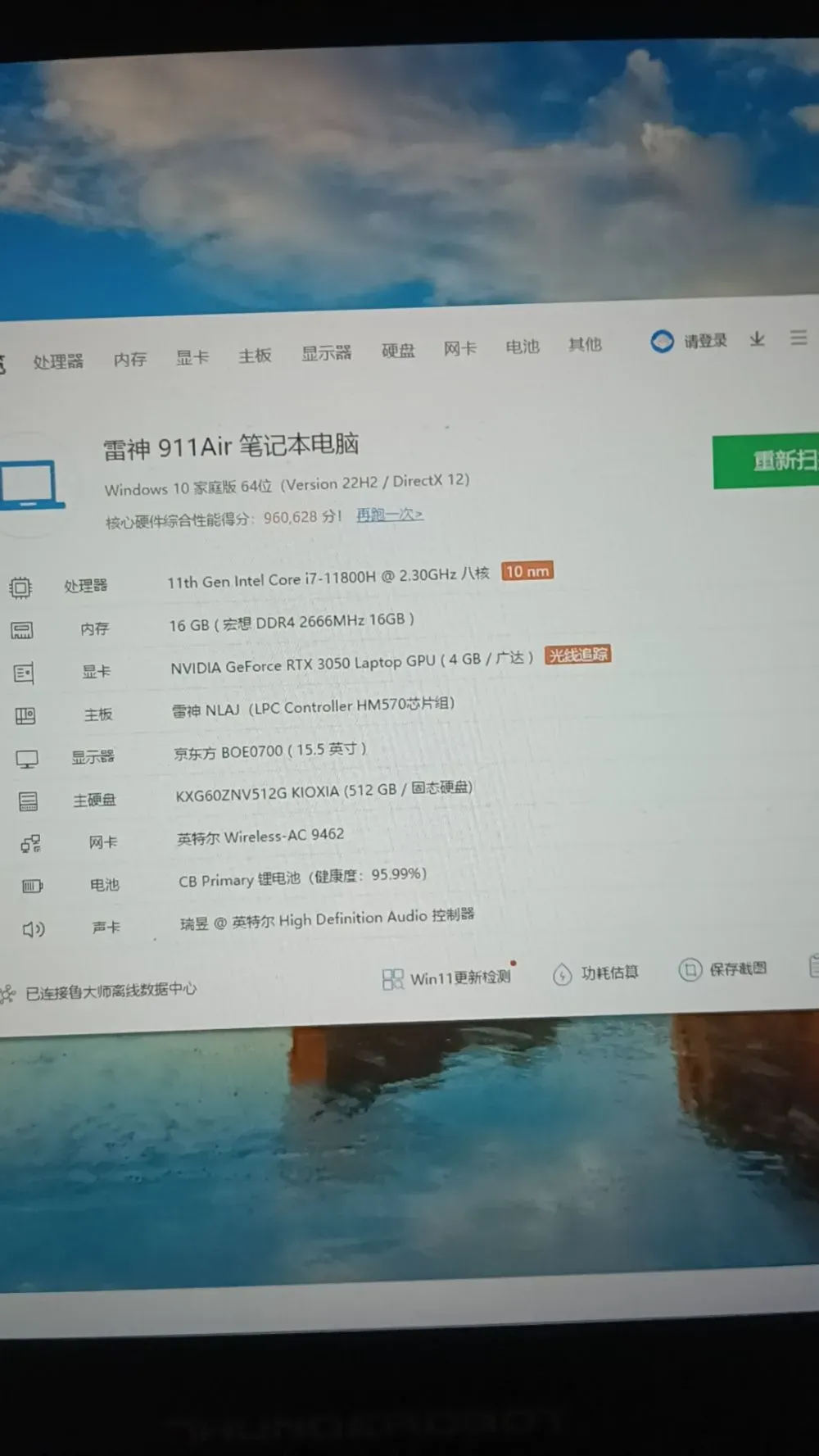Click the sound card speaker icon

pyautogui.click(x=34, y=929)
